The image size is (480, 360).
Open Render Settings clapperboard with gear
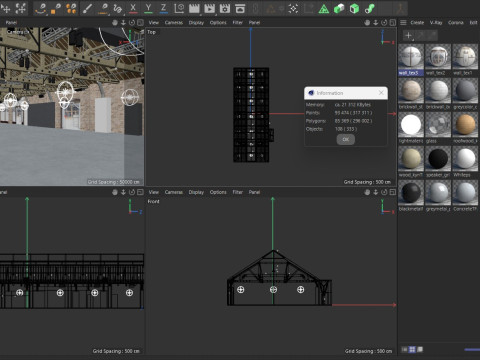tap(225, 8)
